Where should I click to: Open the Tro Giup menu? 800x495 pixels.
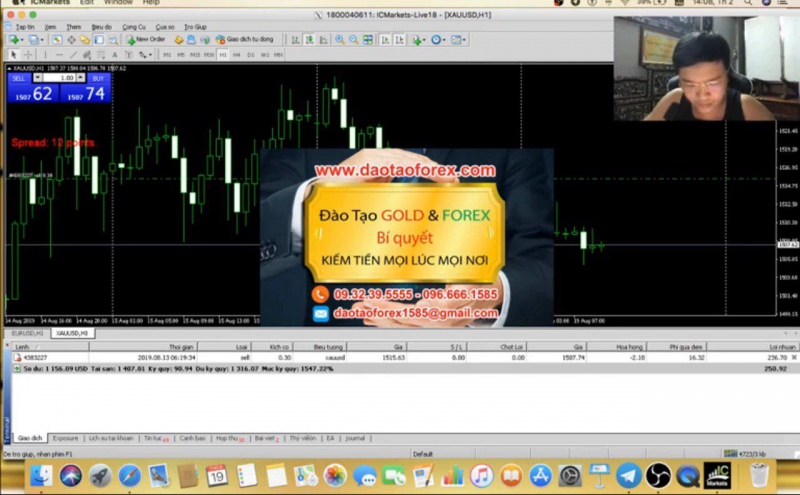pos(195,27)
